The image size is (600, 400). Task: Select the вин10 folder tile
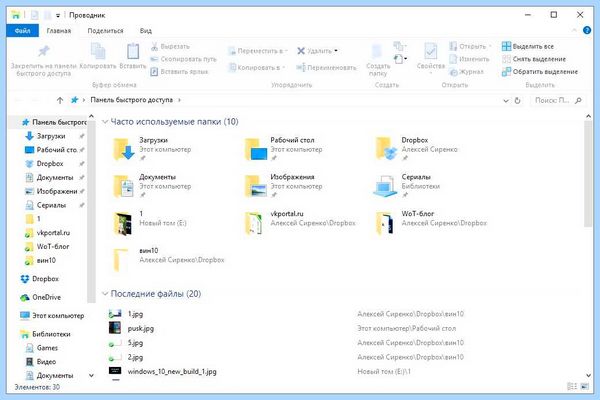coord(168,259)
